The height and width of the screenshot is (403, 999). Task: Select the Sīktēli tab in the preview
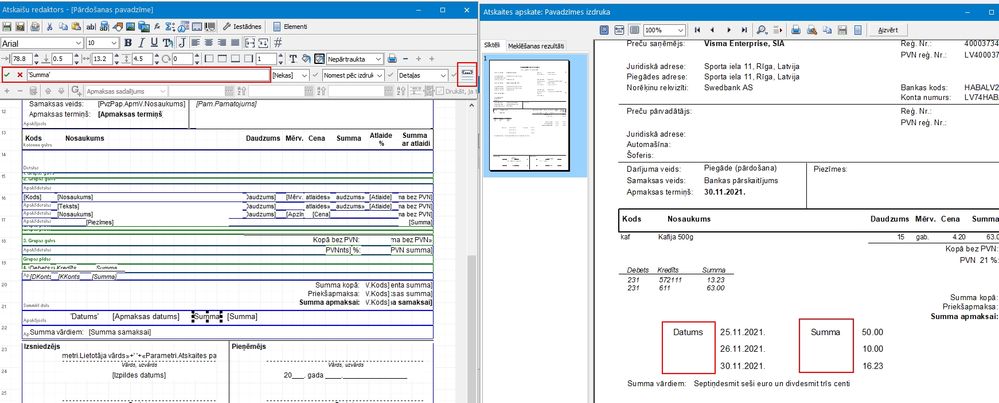point(493,47)
